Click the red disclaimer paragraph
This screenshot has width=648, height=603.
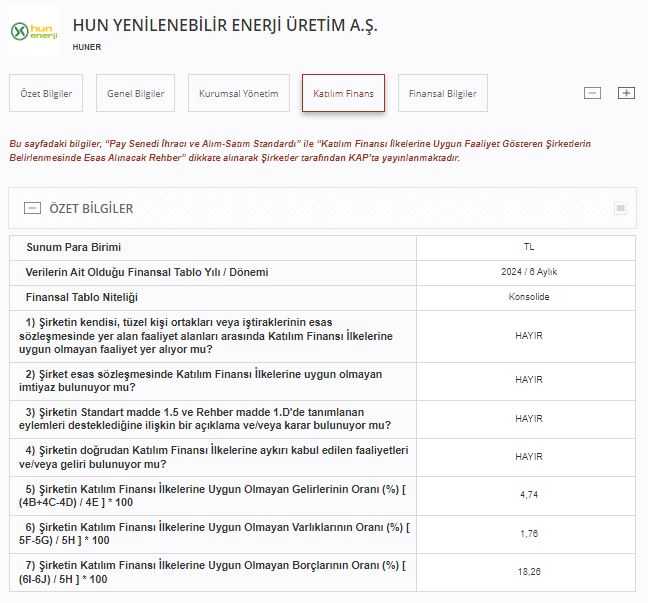tap(300, 151)
